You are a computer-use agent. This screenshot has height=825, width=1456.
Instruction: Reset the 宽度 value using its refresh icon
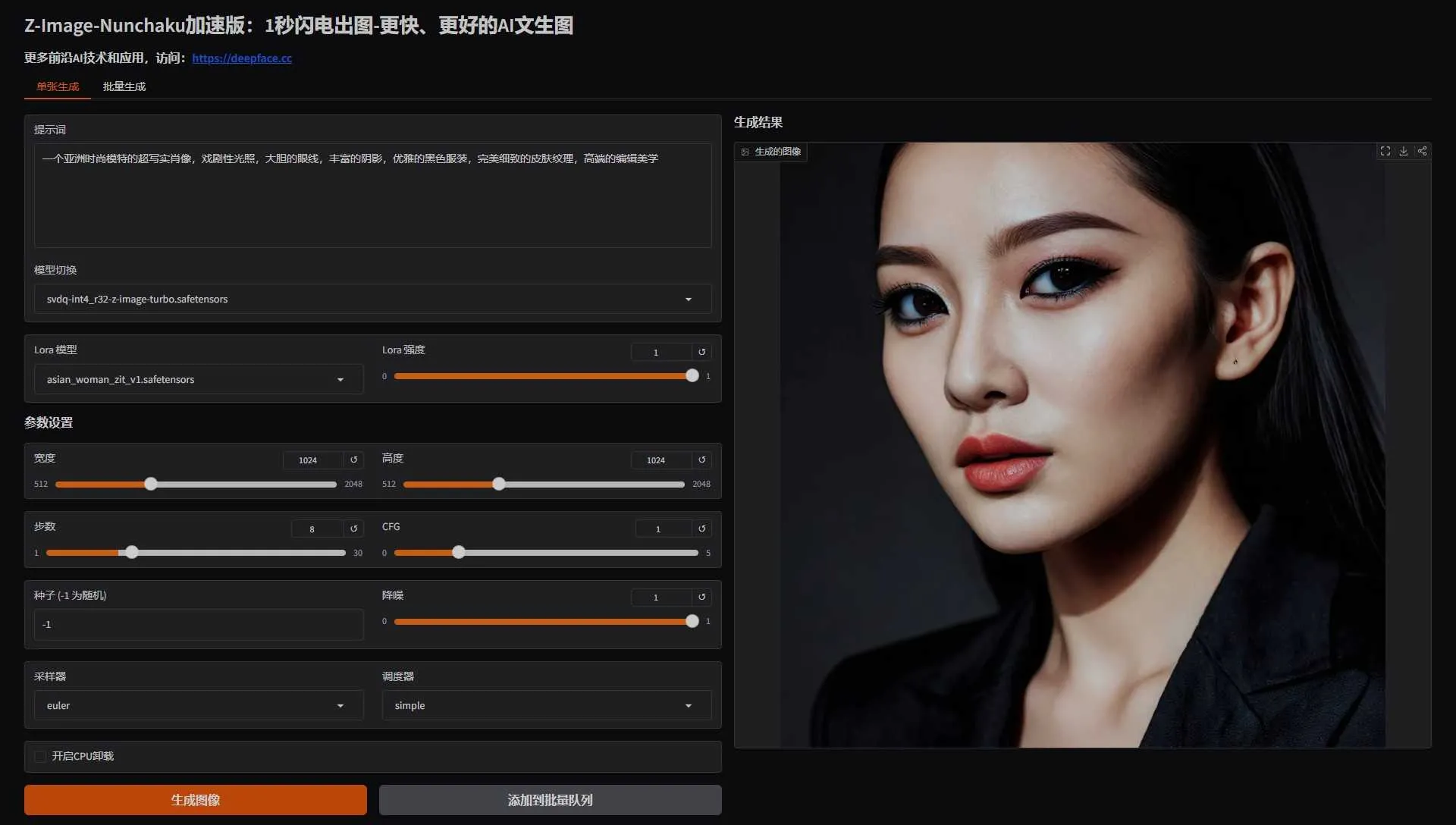(353, 460)
